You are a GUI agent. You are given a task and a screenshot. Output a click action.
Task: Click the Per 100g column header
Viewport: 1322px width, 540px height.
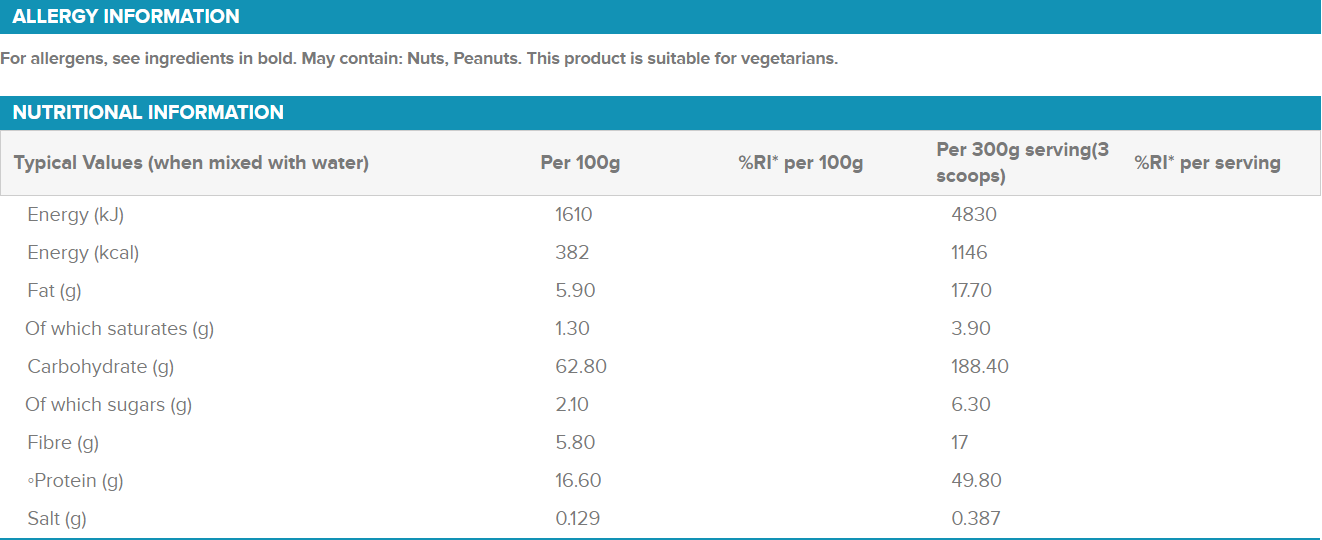click(580, 163)
